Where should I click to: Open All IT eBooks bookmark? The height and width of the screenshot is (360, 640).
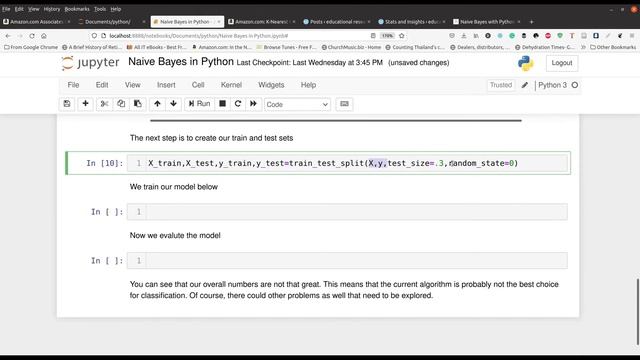157,47
